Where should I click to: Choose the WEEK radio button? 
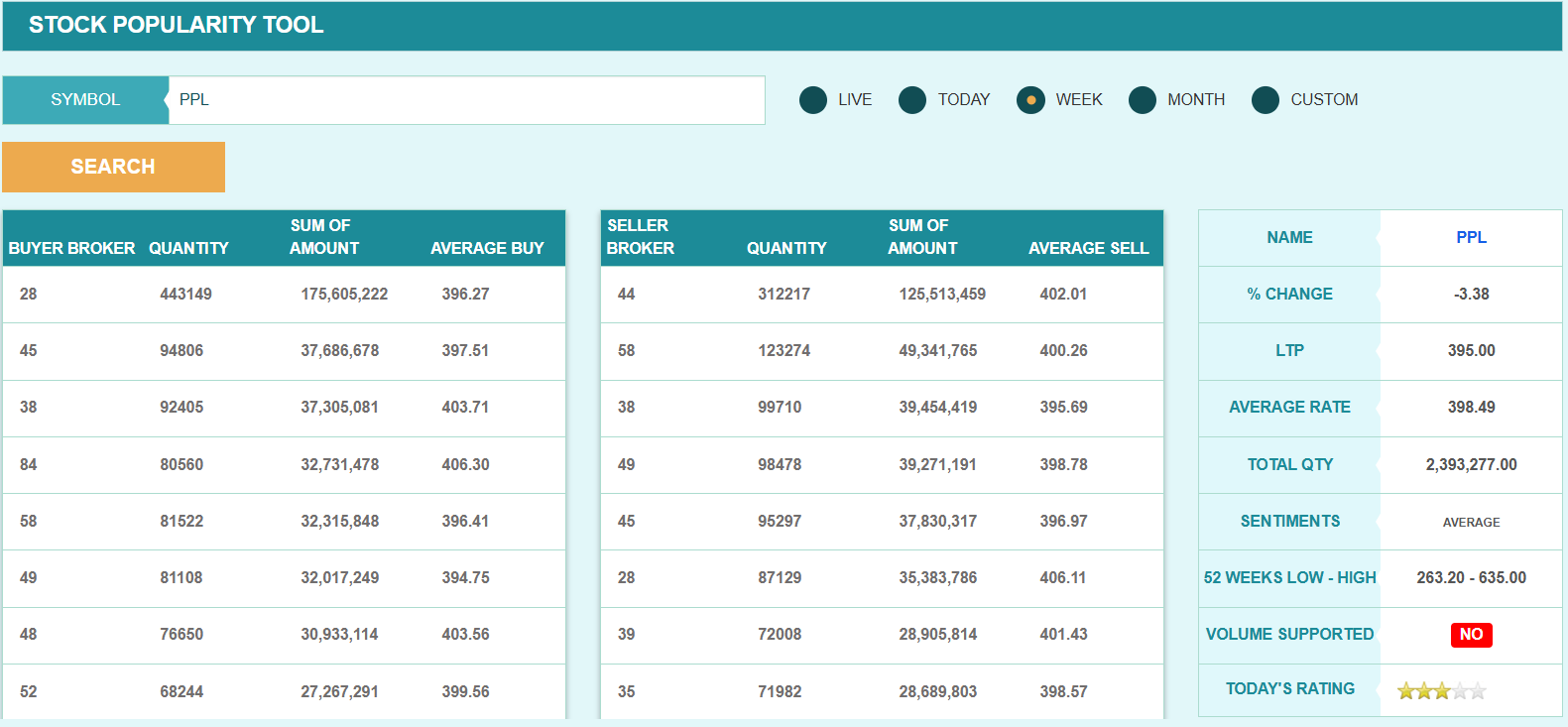pos(1030,100)
